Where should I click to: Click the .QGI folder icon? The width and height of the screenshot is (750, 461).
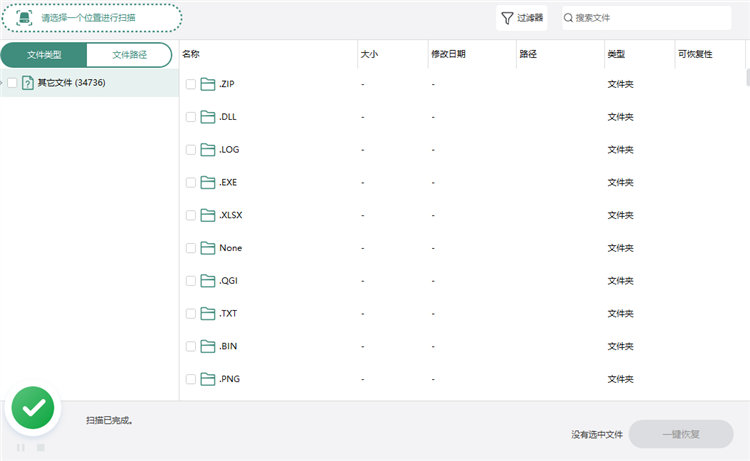pyautogui.click(x=208, y=281)
